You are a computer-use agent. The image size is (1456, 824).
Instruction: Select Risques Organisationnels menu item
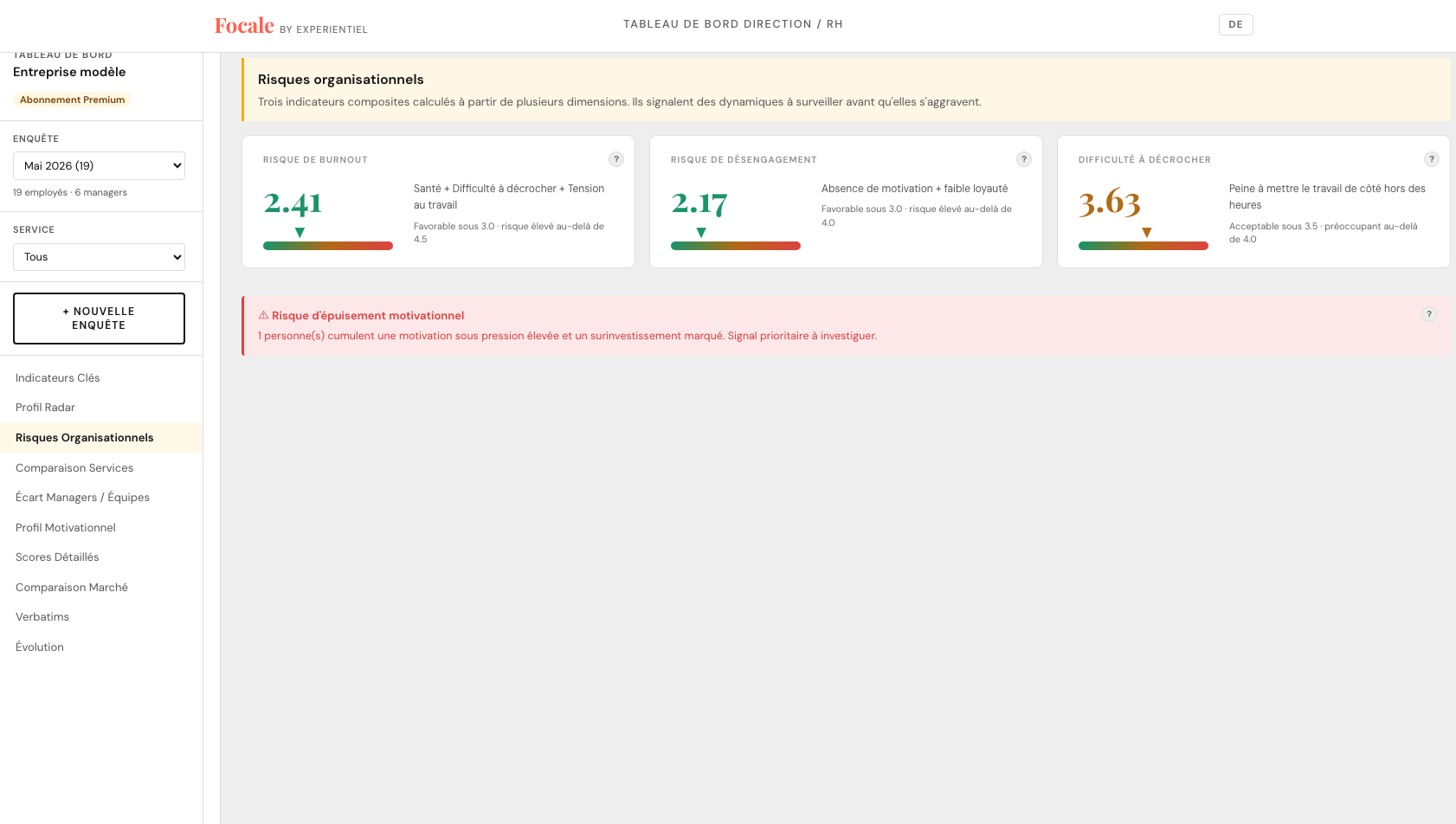101,438
